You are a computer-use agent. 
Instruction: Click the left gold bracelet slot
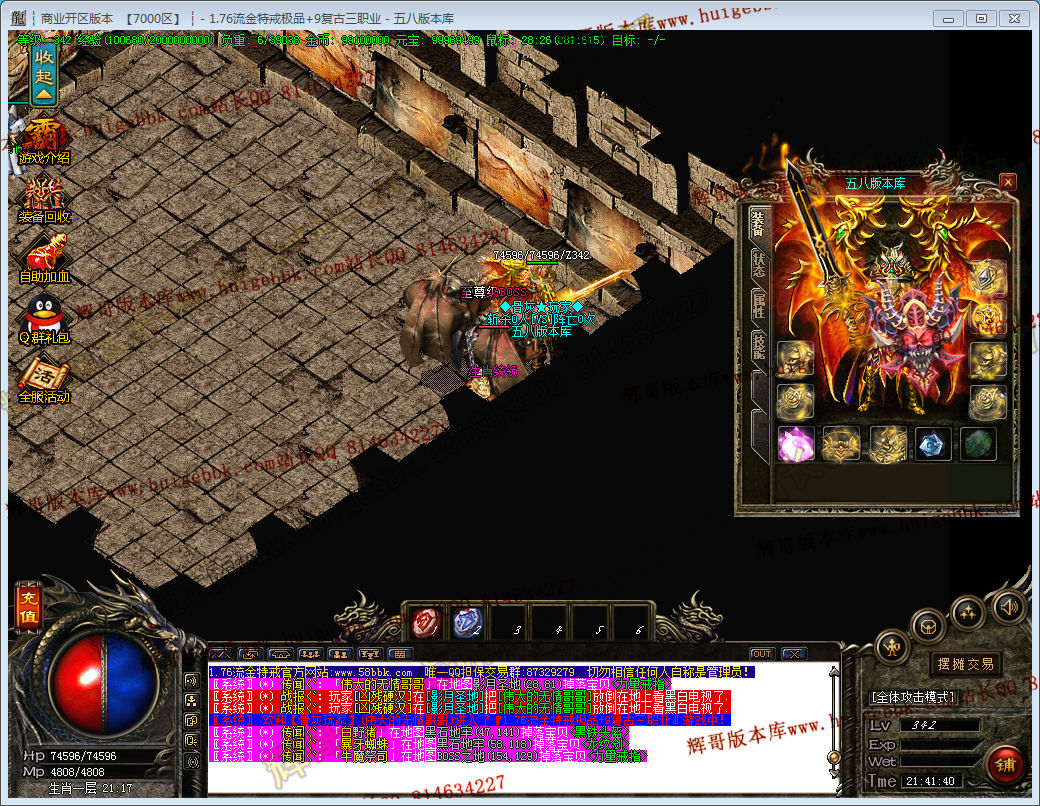(x=795, y=360)
